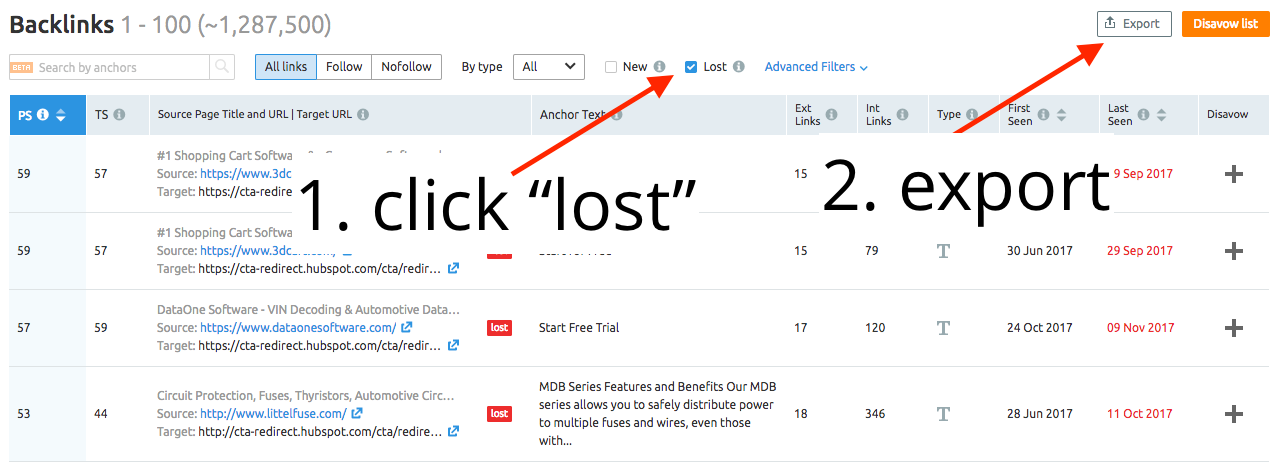Sort by First Seen column arrows
1275x462 pixels.
pos(1061,115)
